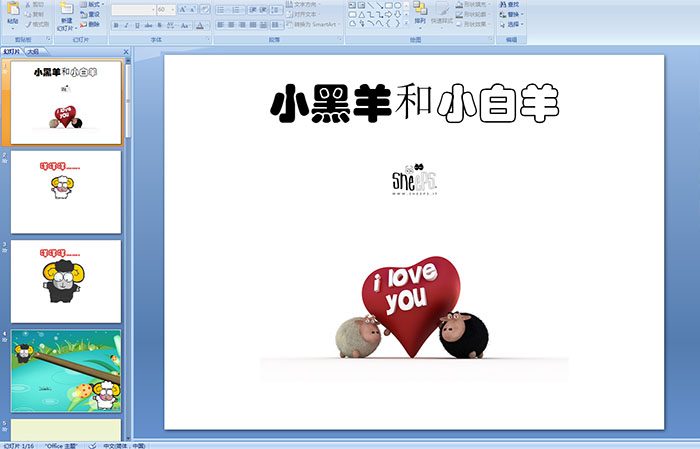Open the Text Direction (文字方向) menu

304,4
